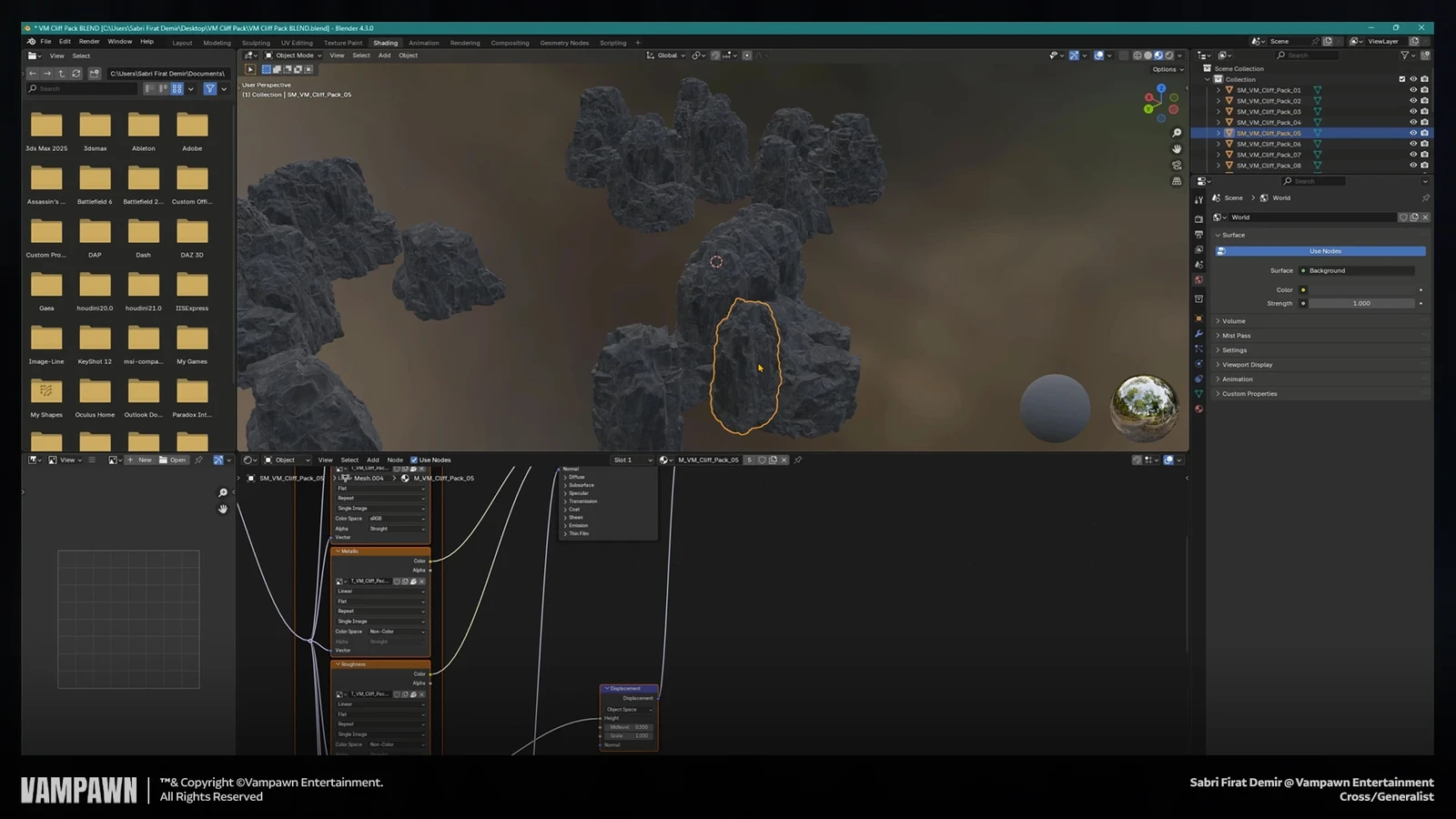Toggle camera view icon in viewport
Image resolution: width=1456 pixels, height=819 pixels.
(1177, 166)
